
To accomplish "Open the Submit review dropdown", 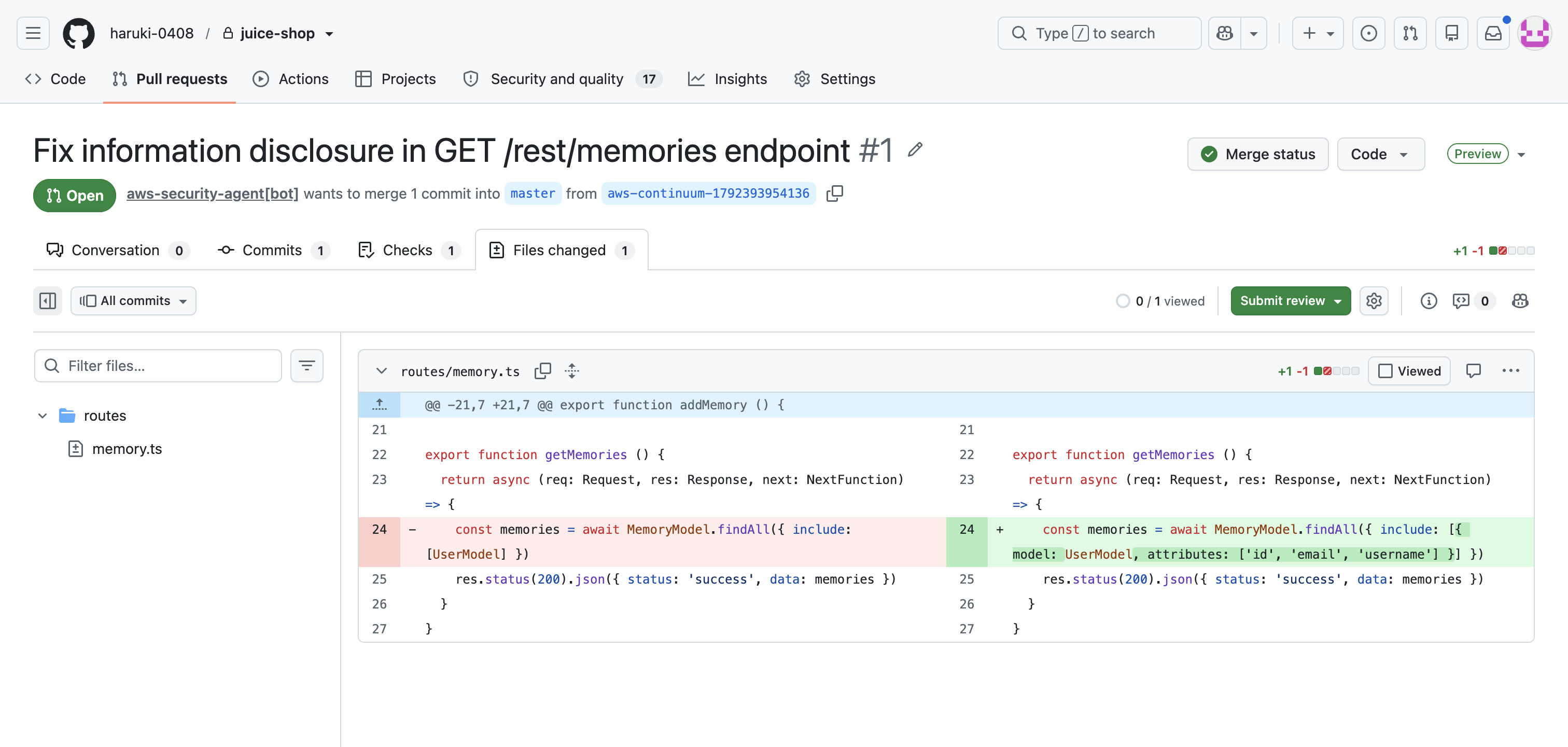I will (1290, 301).
